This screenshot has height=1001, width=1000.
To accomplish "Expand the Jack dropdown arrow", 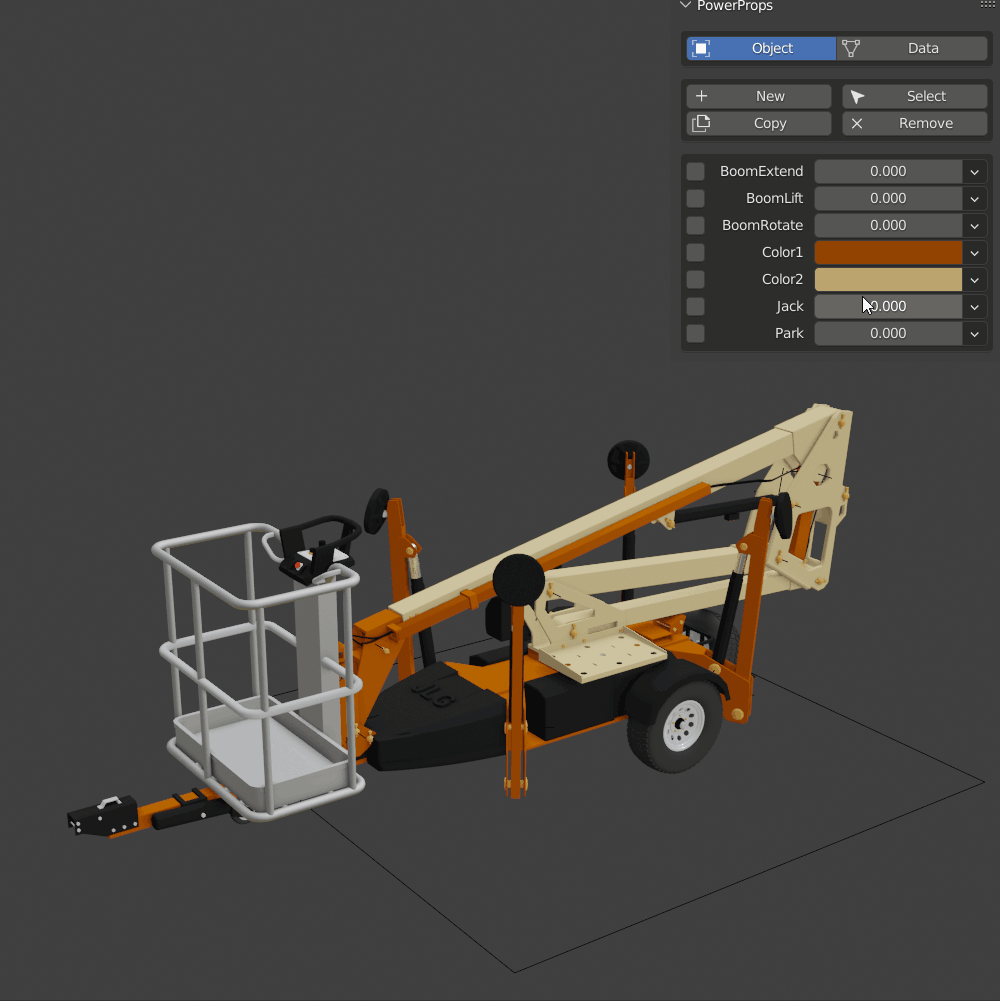I will [974, 306].
